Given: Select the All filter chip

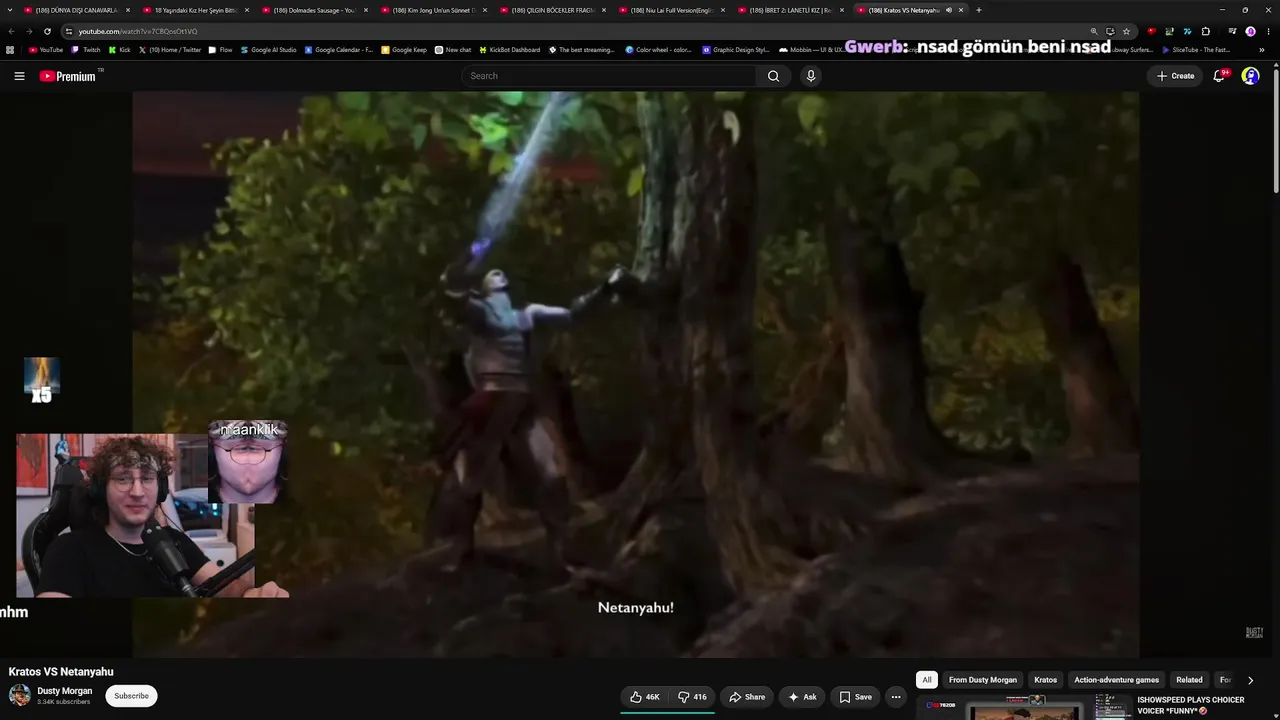Looking at the screenshot, I should point(927,680).
